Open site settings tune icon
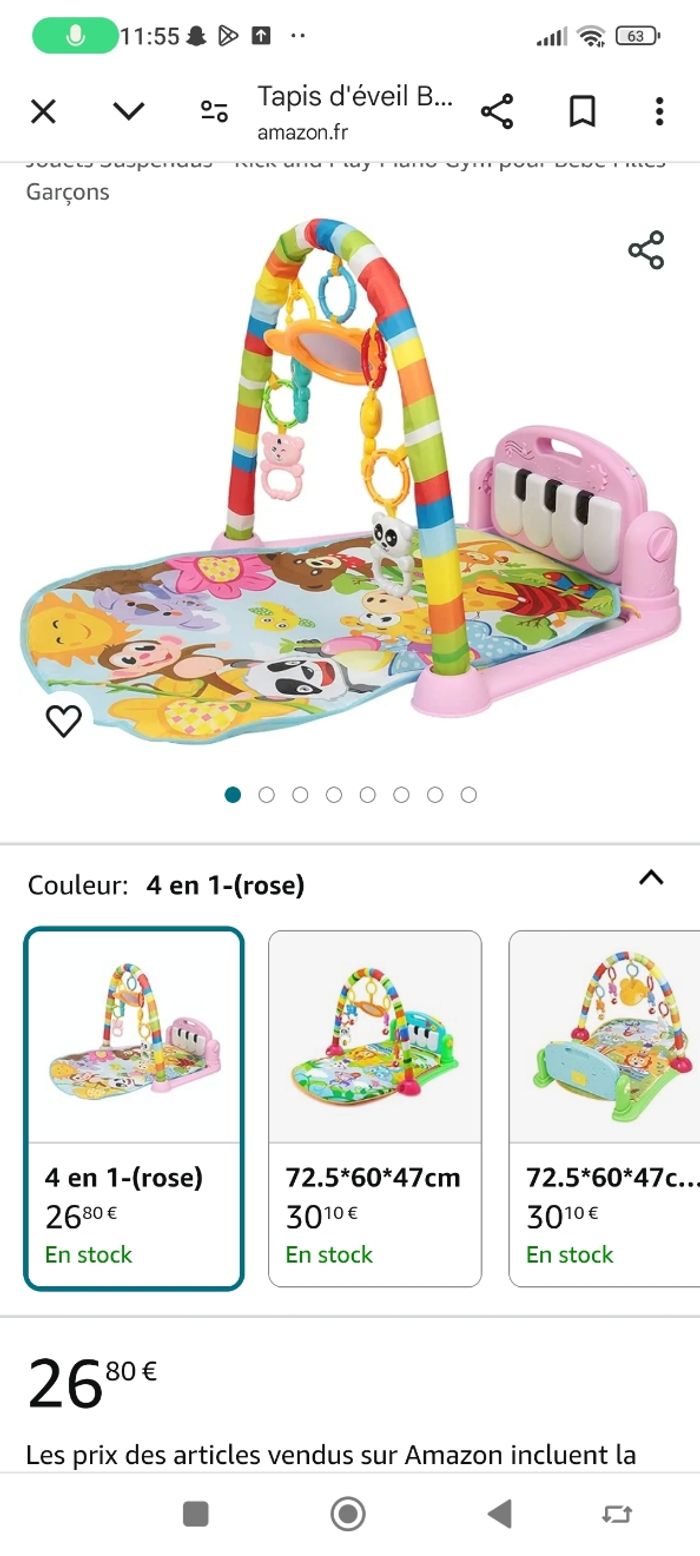This screenshot has width=700, height=1556. [214, 111]
